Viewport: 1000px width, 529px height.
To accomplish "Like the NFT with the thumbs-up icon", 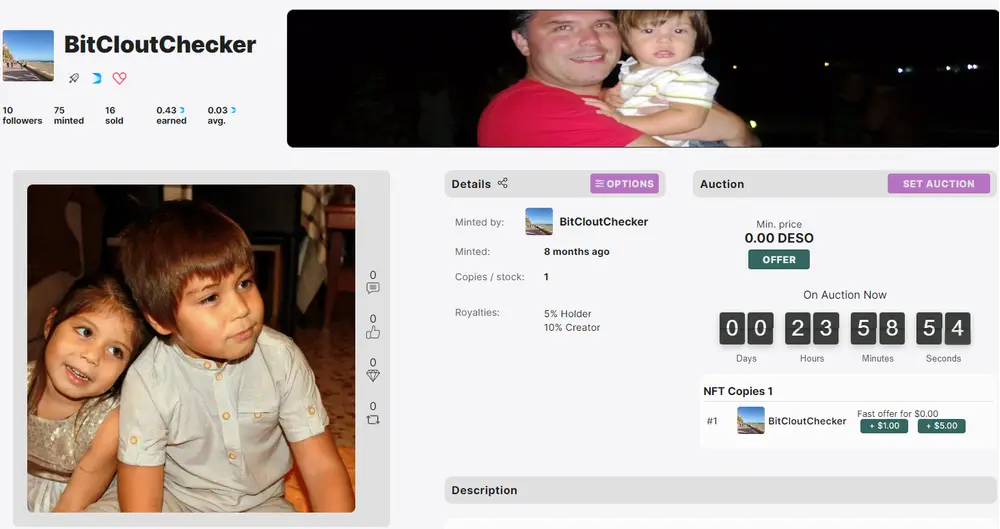I will [373, 332].
